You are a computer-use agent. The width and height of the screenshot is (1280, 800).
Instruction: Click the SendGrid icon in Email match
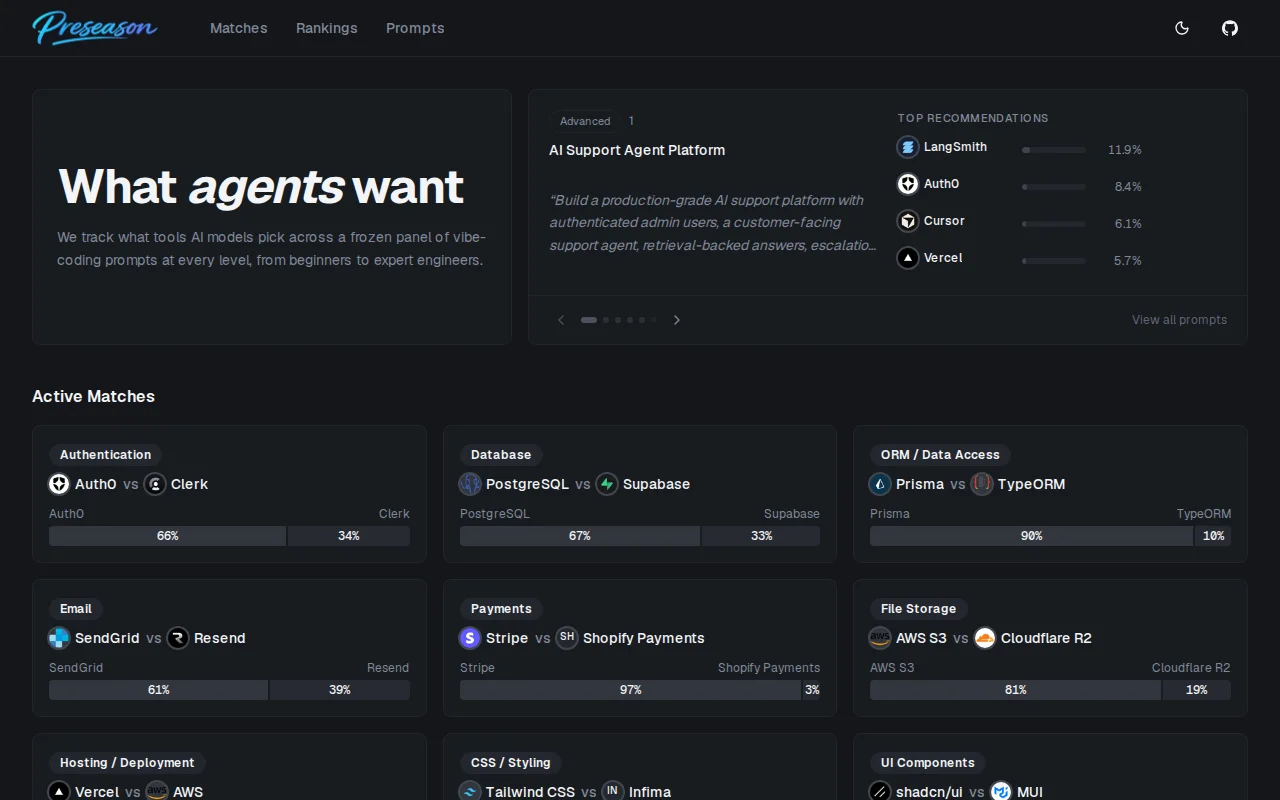click(59, 638)
